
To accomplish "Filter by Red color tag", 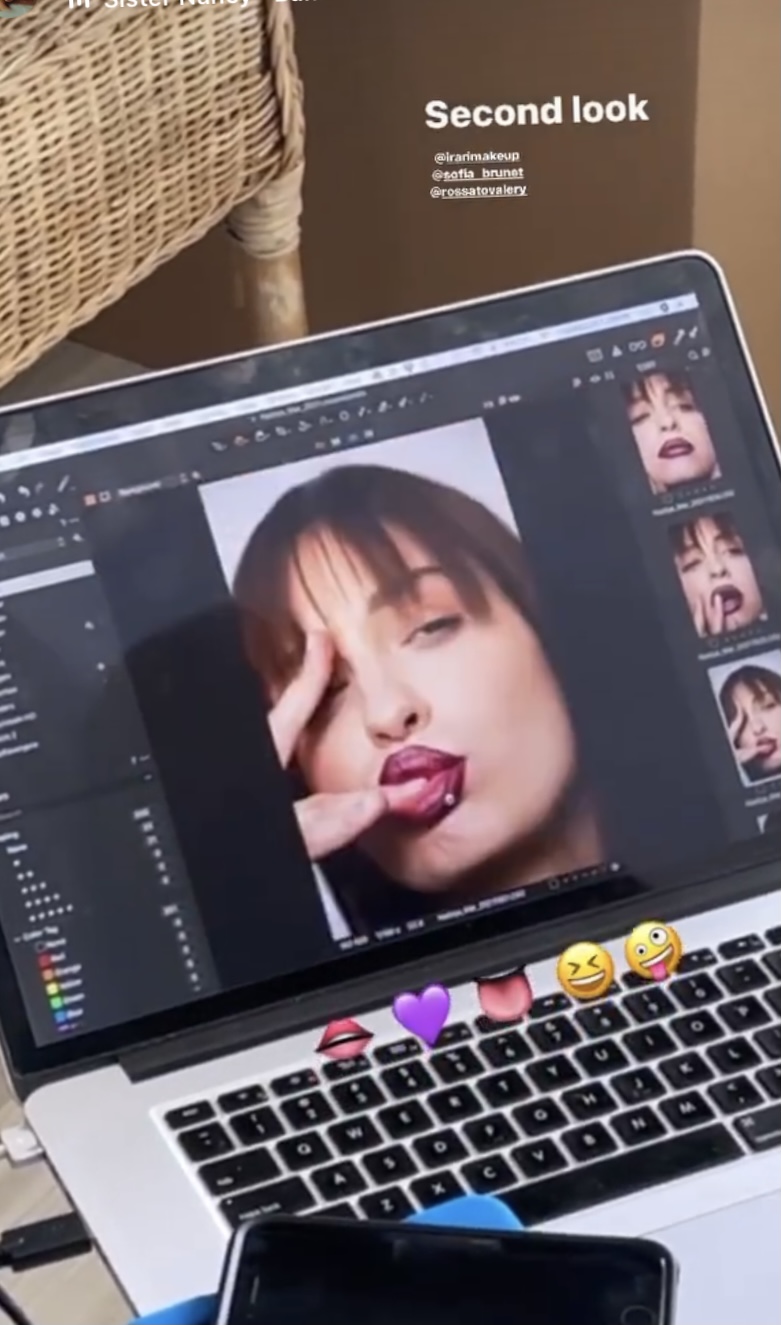I will click(x=45, y=961).
